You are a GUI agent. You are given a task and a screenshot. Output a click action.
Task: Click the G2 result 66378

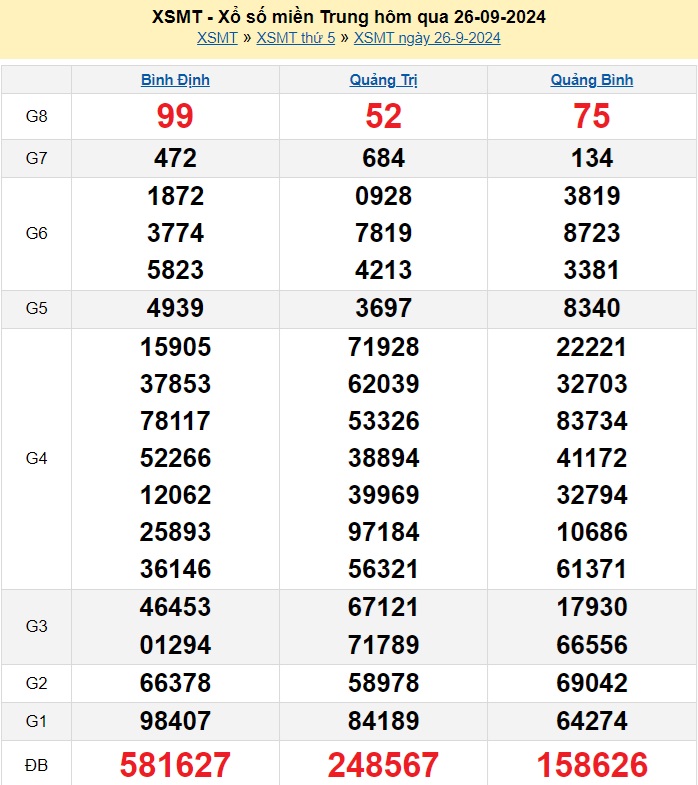[x=175, y=683]
